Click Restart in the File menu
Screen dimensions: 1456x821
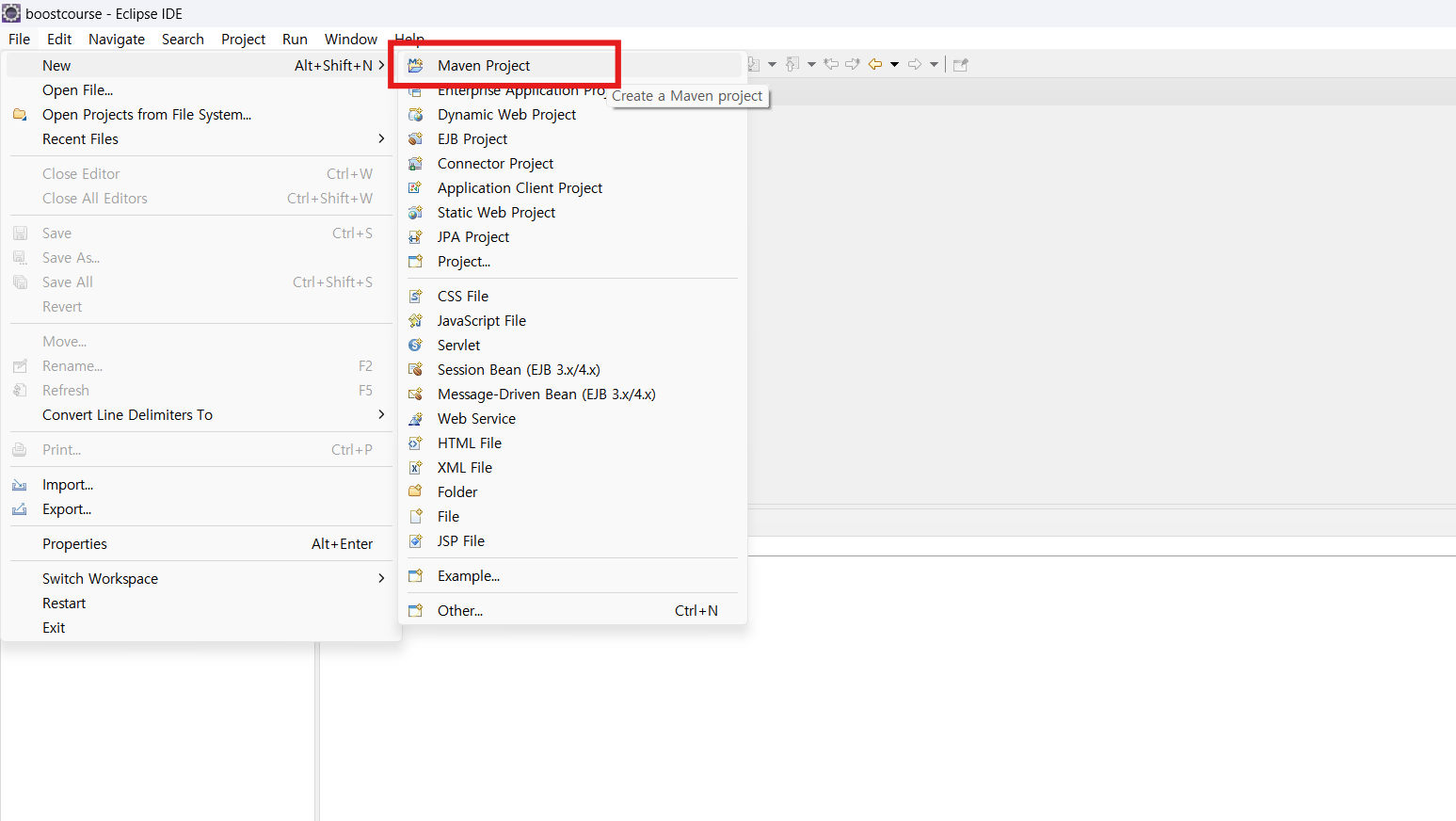[x=200, y=604]
